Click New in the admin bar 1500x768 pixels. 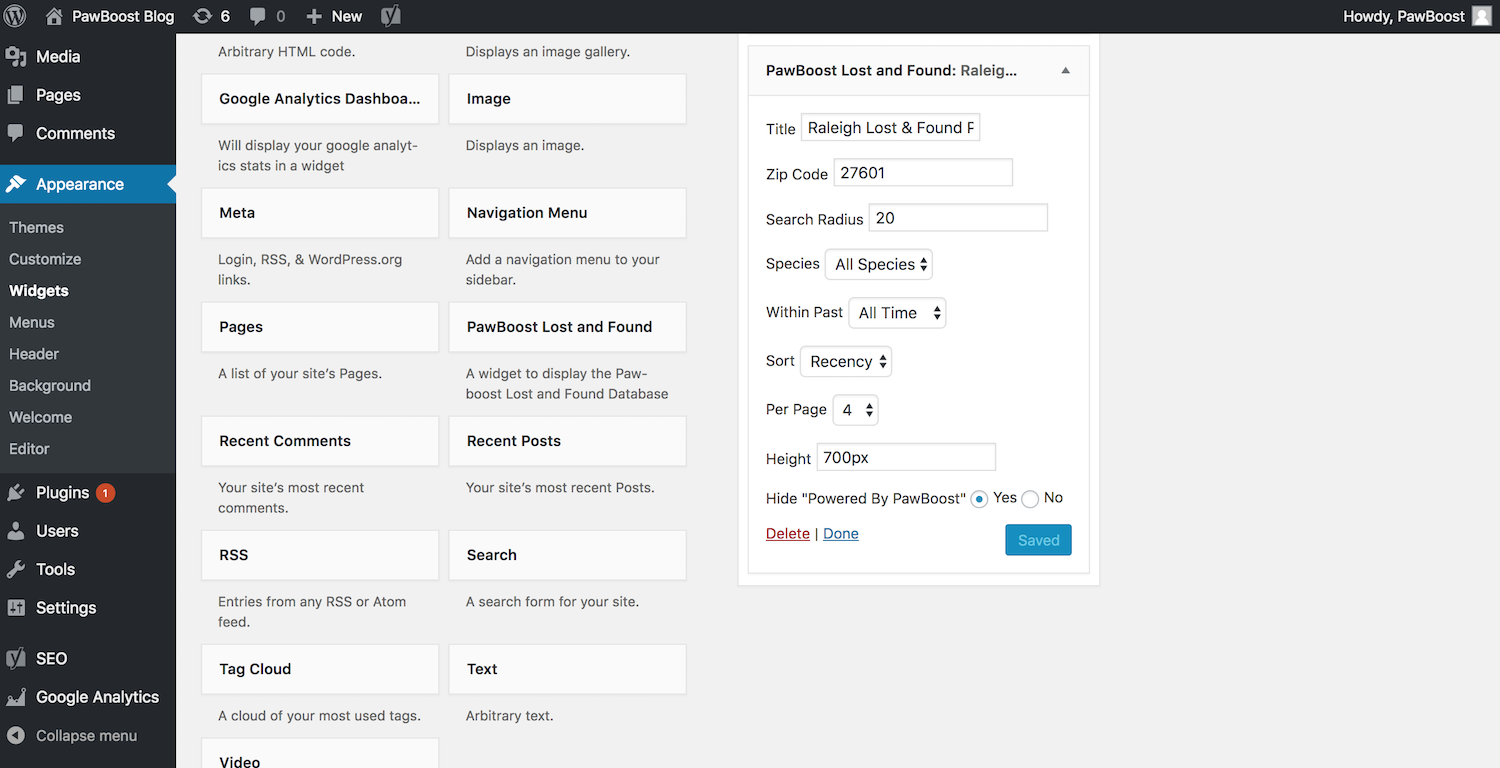point(347,16)
